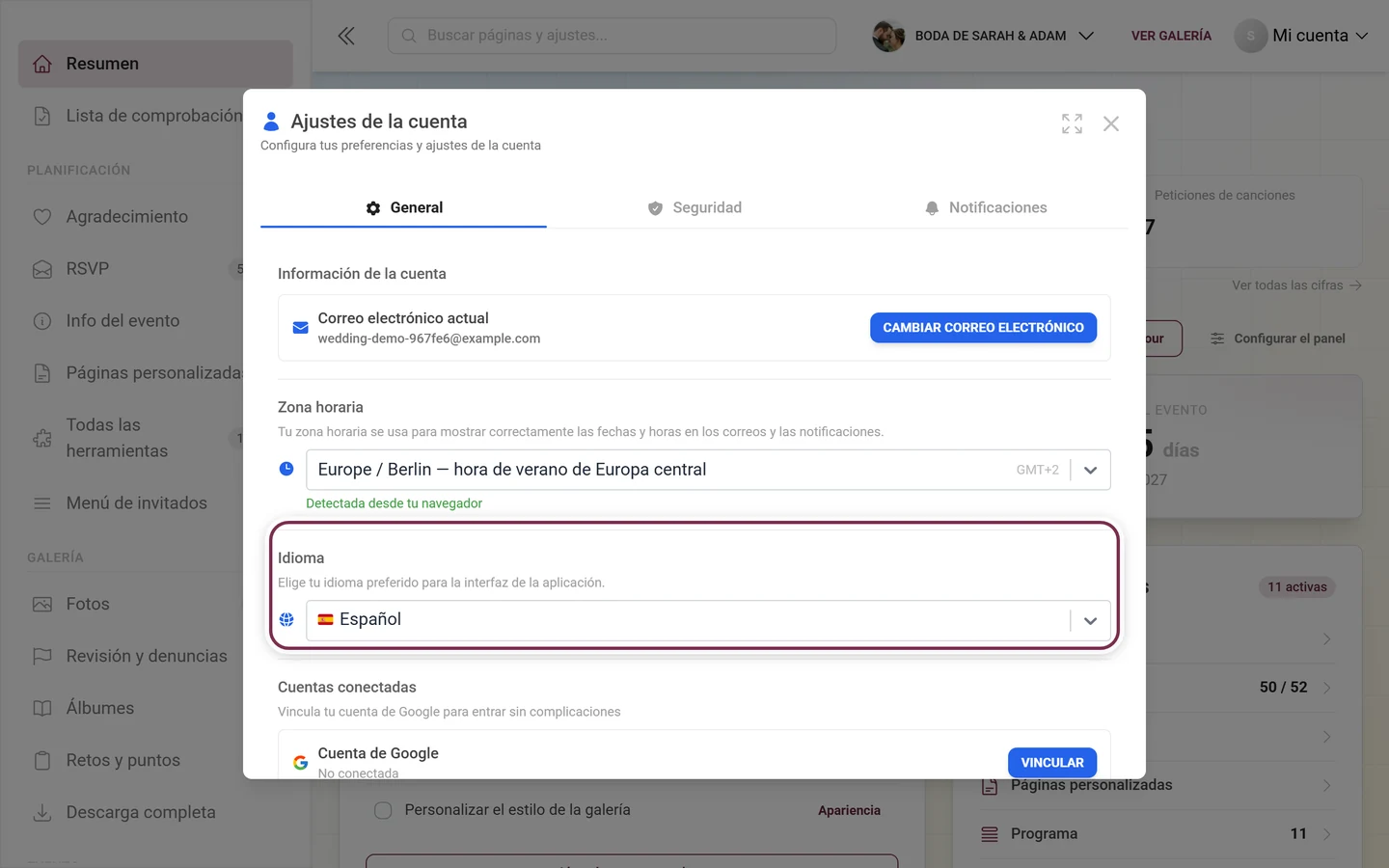Focus the Buscar páginas y ajustes field
This screenshot has width=1389, height=868.
click(612, 36)
